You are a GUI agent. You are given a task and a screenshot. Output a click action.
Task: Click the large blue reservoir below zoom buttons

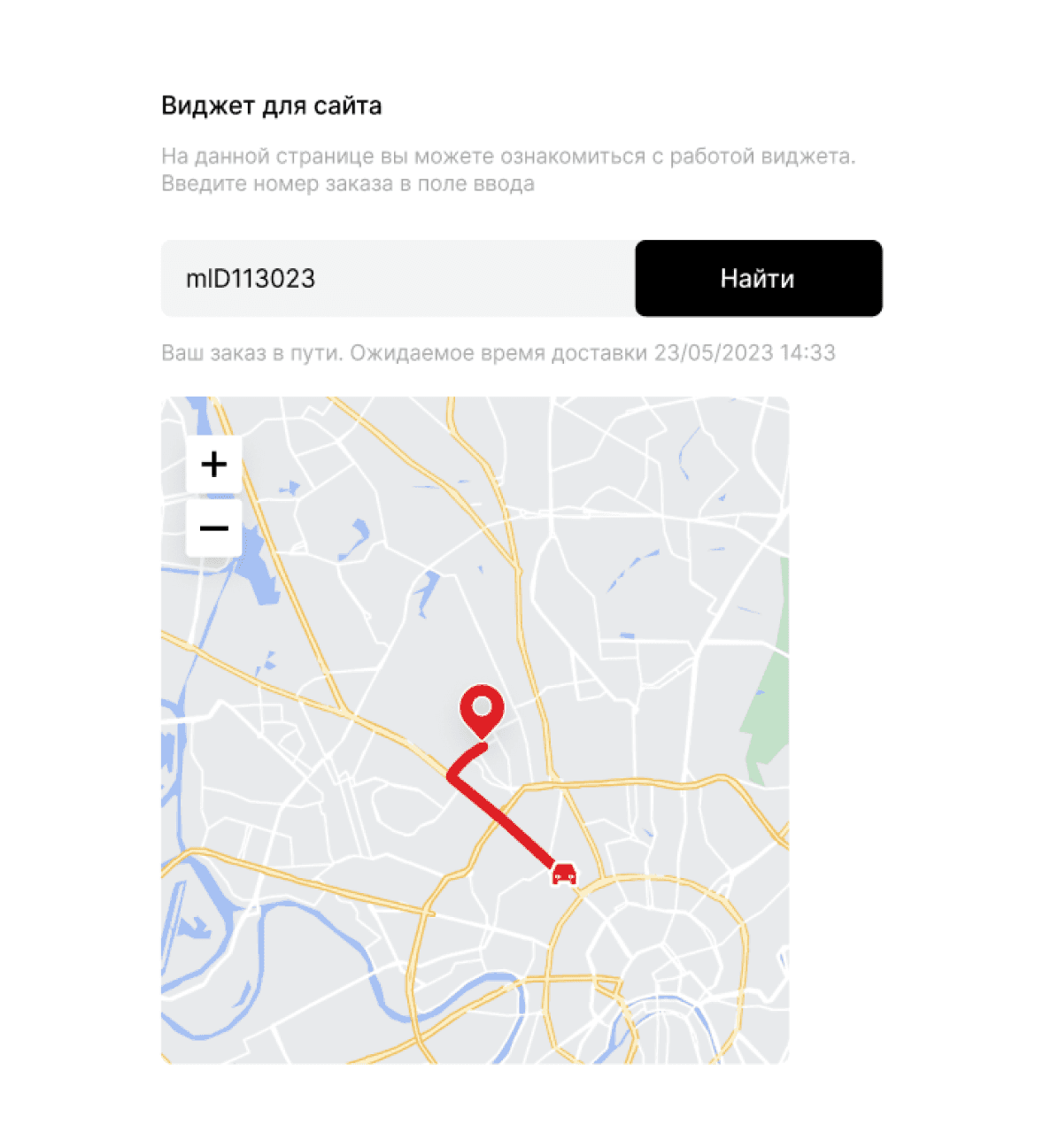pos(257,566)
